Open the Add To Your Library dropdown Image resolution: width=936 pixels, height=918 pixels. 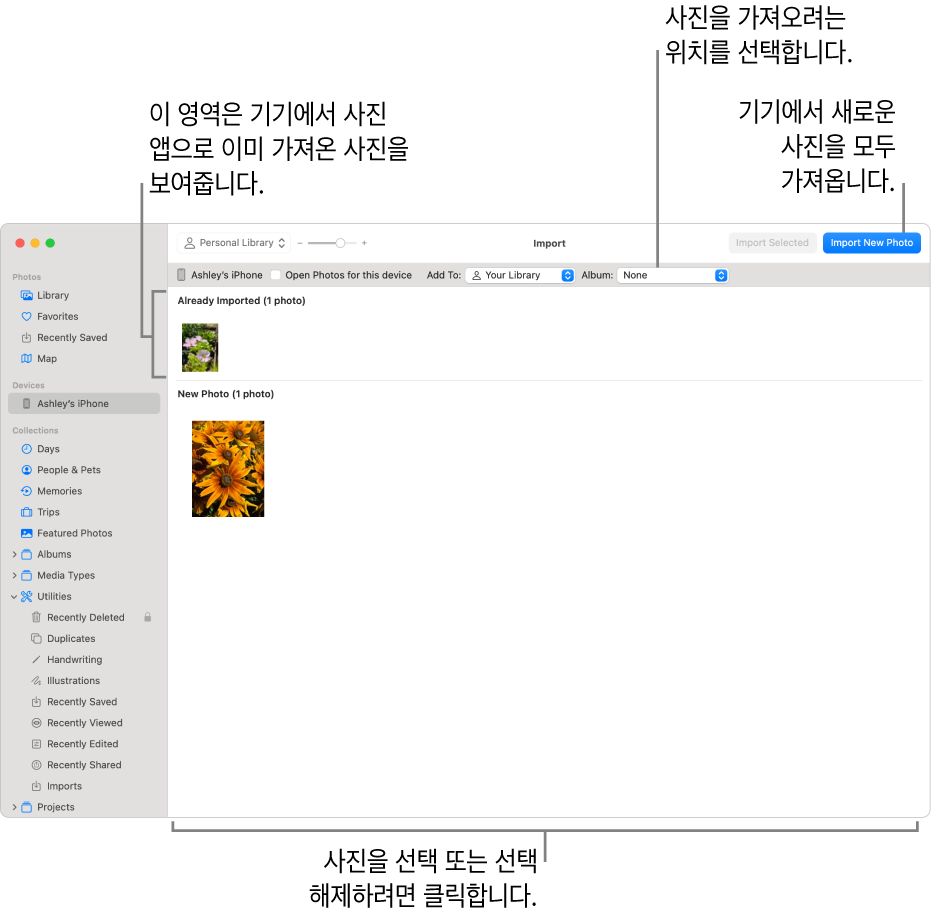click(x=520, y=276)
